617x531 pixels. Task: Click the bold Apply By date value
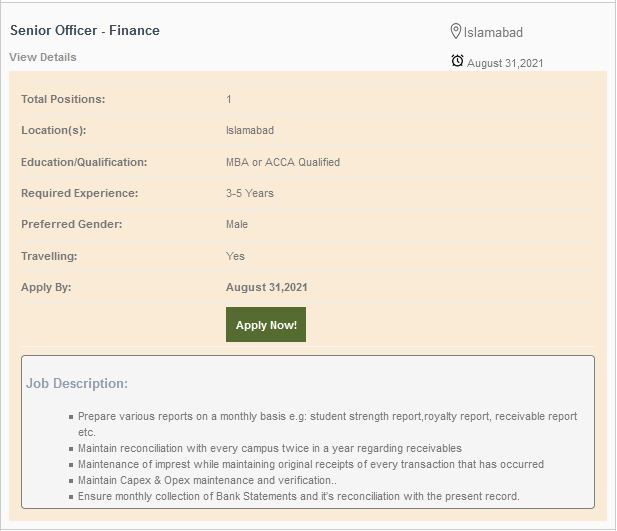click(x=267, y=287)
